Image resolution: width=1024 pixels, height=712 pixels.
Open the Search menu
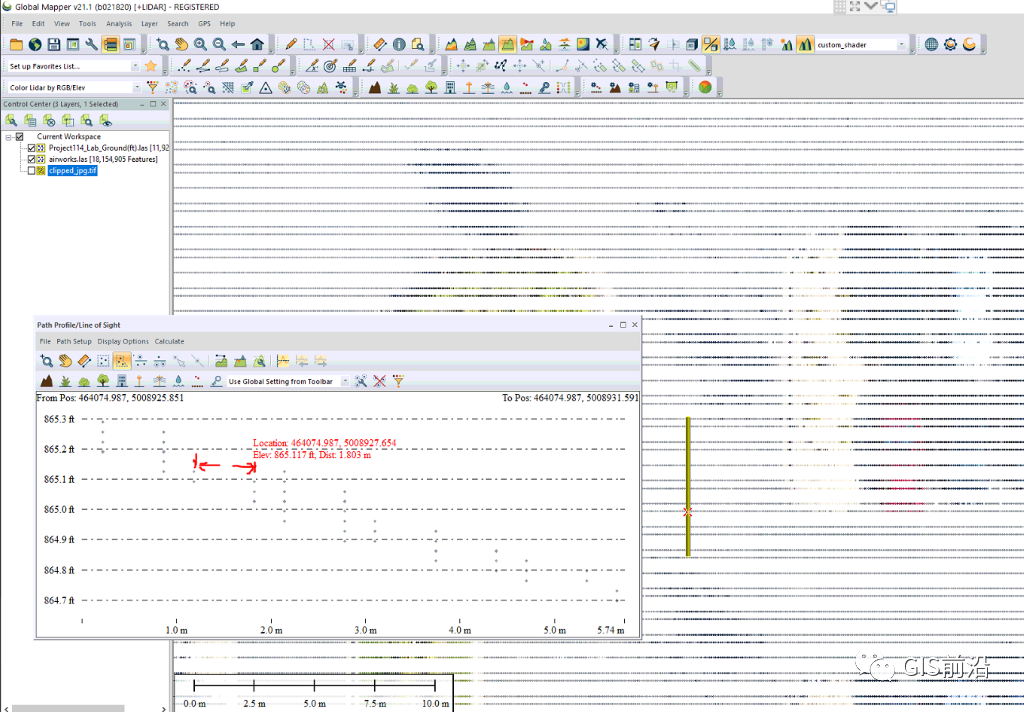click(x=178, y=24)
